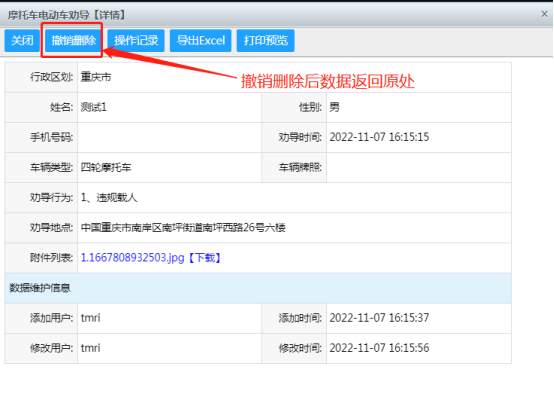
Task: Click the empty 车辆牌照 field
Action: pos(419,167)
